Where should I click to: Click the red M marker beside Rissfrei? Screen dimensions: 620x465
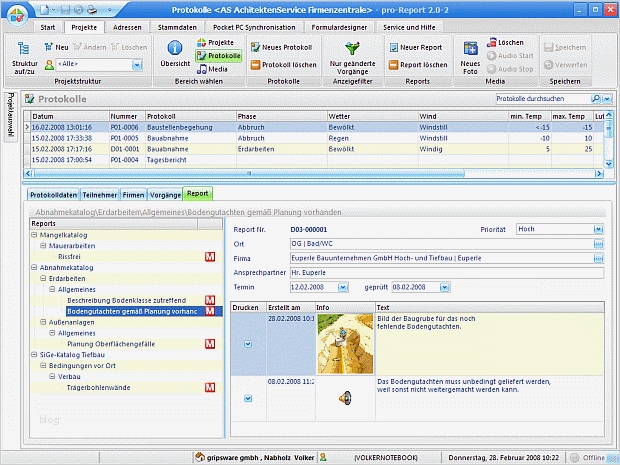[209, 257]
